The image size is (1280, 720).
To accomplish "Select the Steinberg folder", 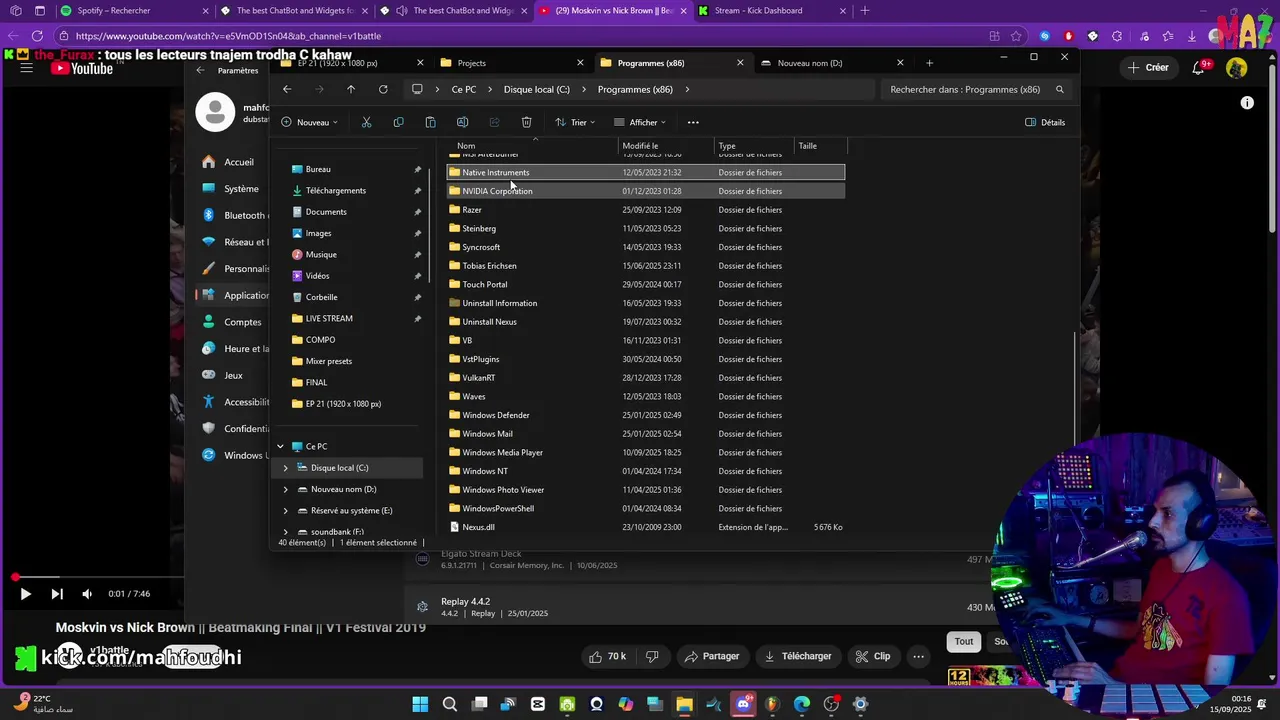I will click(645, 228).
